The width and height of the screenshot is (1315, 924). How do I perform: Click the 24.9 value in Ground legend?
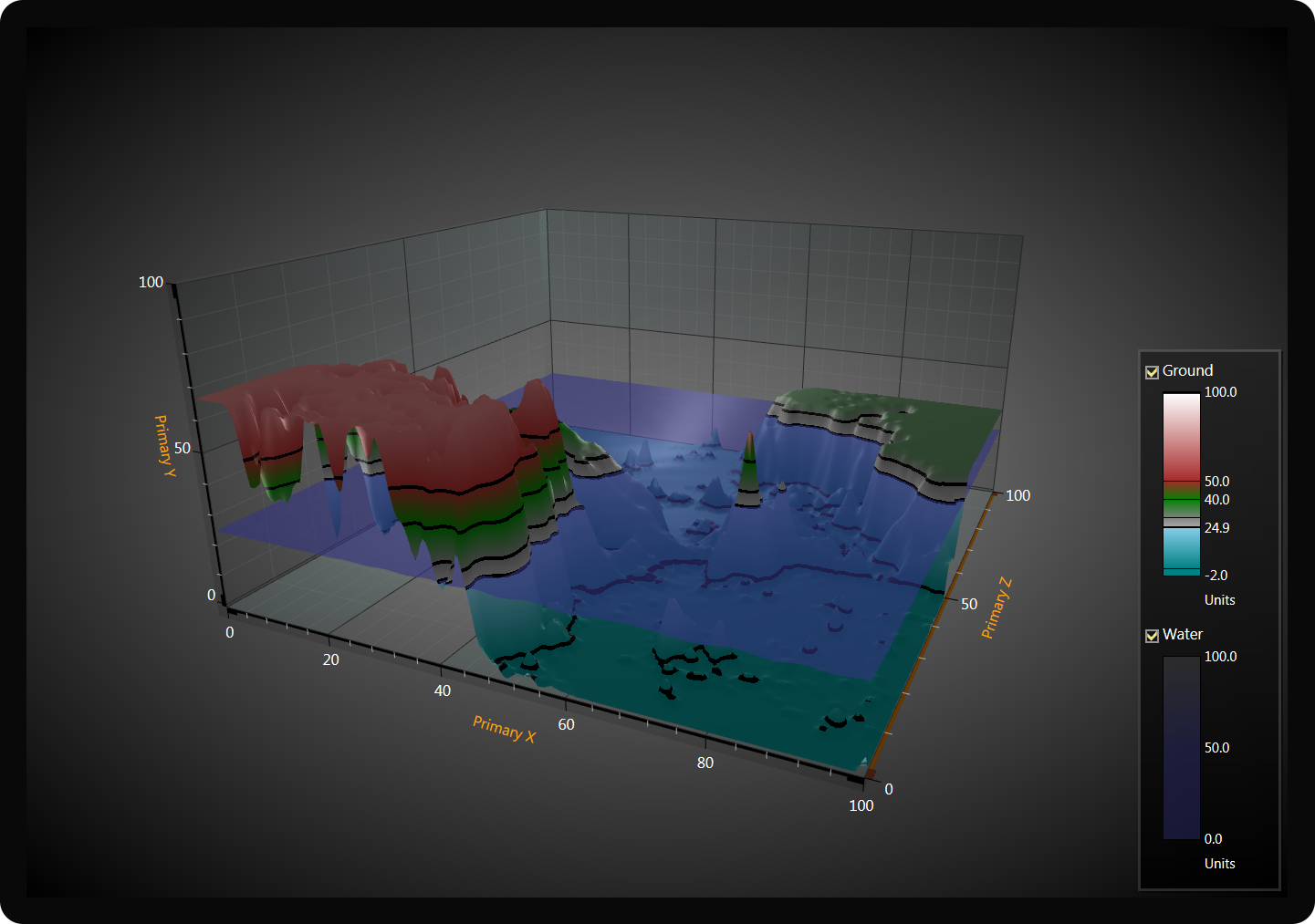[x=1216, y=528]
